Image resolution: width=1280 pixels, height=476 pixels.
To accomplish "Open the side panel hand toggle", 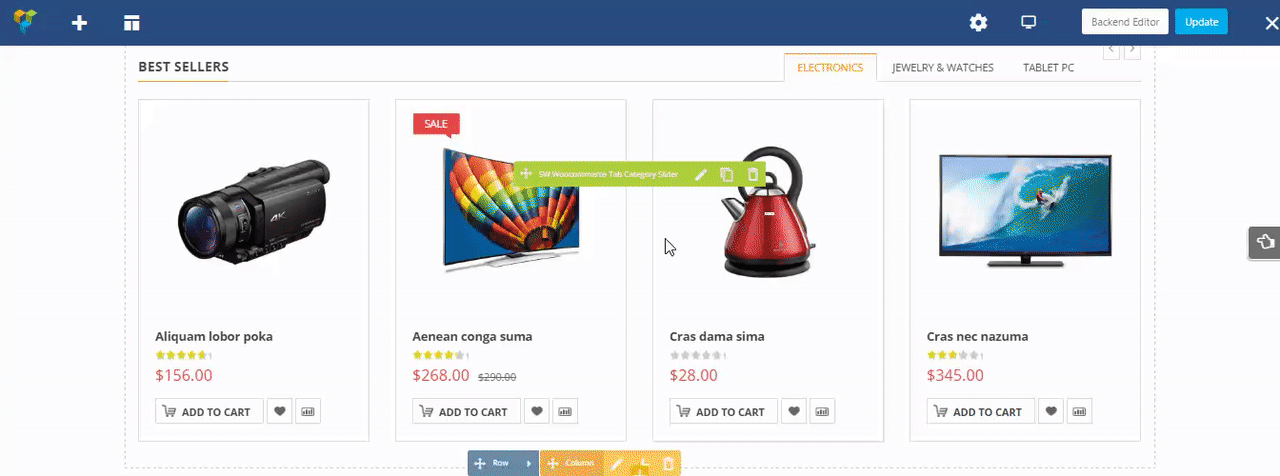I will (x=1264, y=242).
